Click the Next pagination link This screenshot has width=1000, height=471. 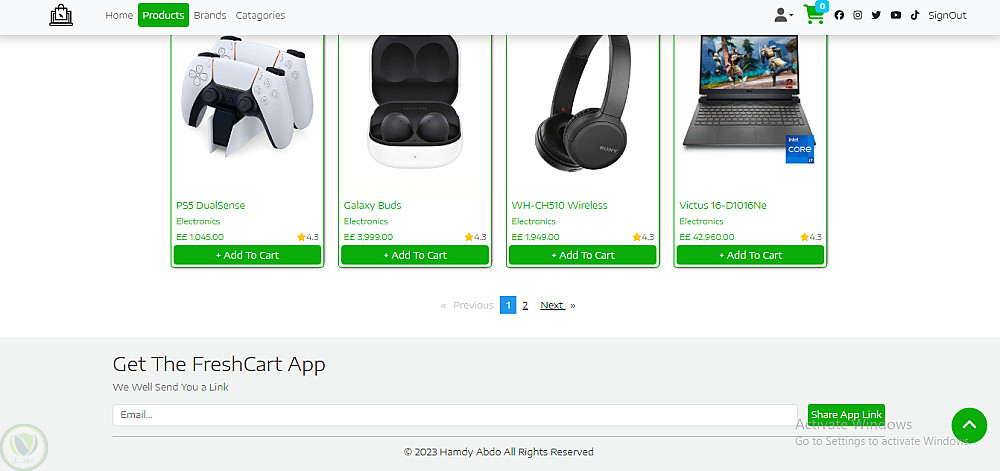point(552,305)
